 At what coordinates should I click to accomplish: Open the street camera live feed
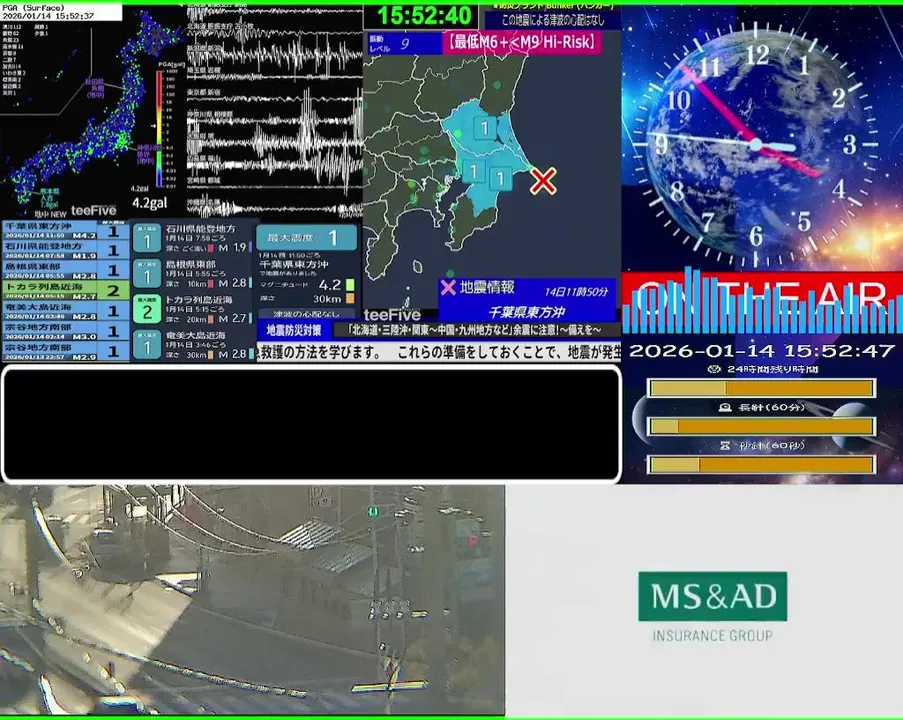coord(252,600)
